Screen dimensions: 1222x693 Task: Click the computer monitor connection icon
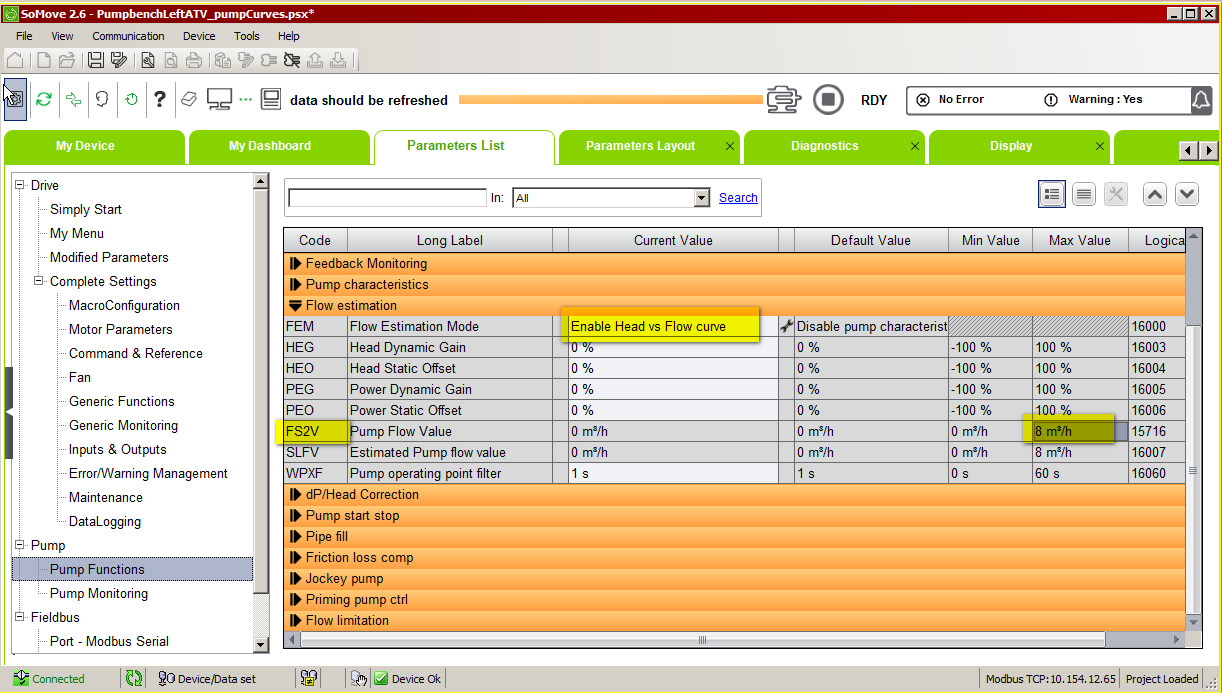tap(219, 99)
